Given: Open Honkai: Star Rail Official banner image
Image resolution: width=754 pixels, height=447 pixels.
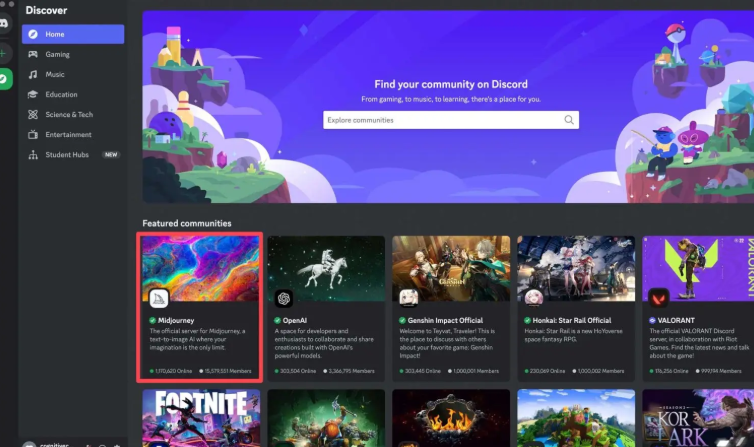Looking at the screenshot, I should pos(576,268).
